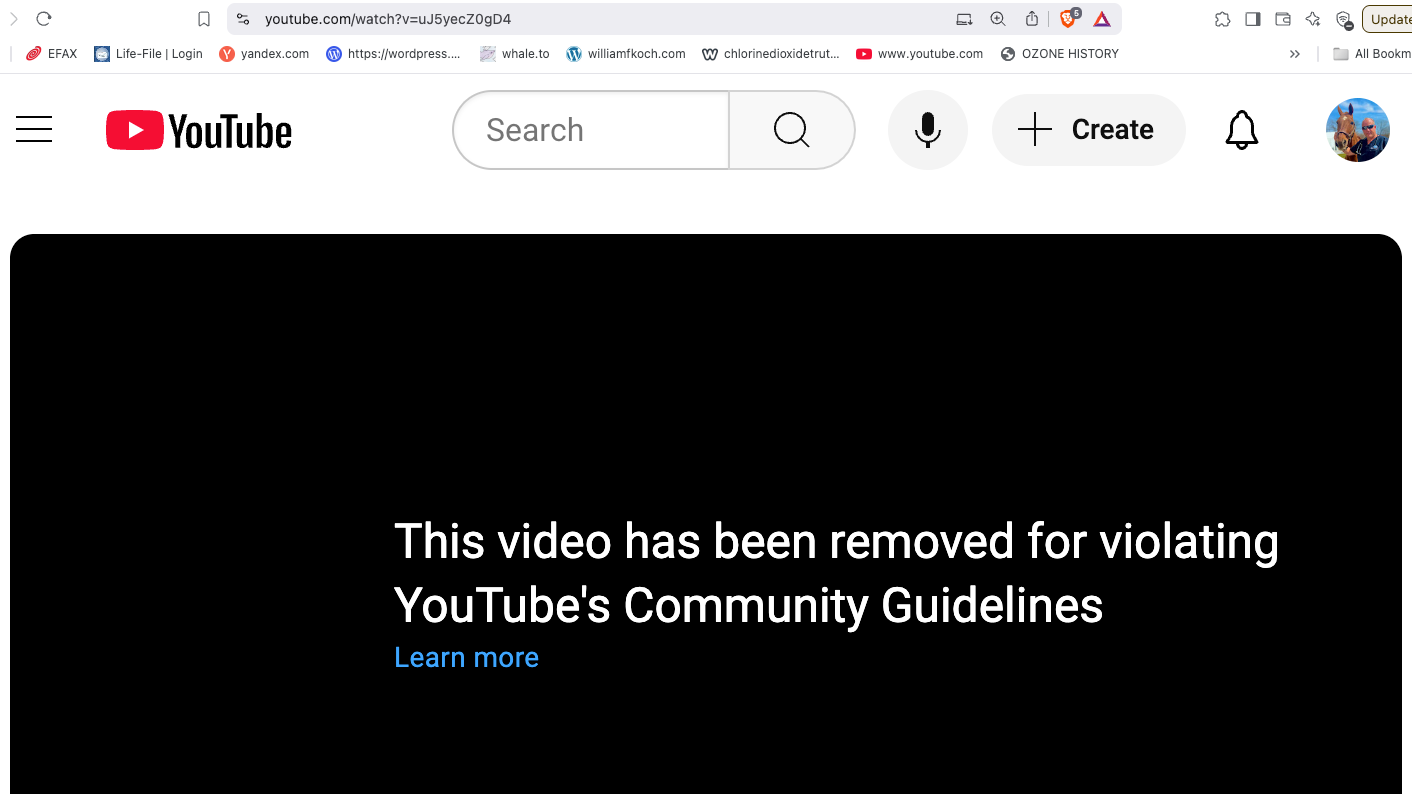
Task: Open the EFAX bookmark
Action: pyautogui.click(x=52, y=54)
